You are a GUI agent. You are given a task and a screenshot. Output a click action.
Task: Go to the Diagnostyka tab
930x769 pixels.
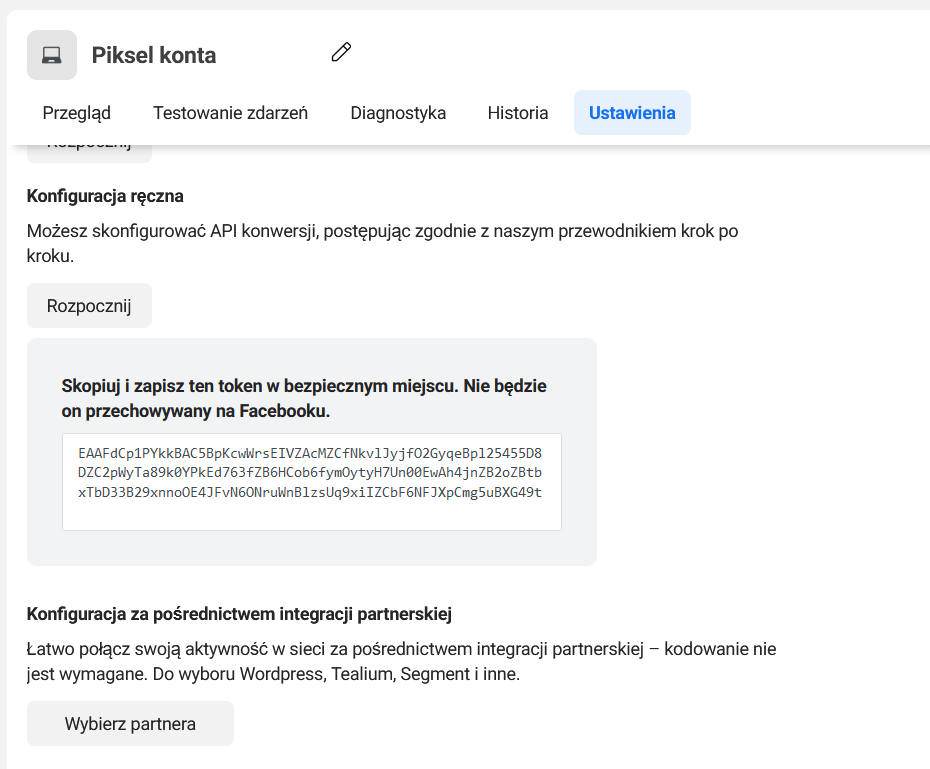click(398, 113)
